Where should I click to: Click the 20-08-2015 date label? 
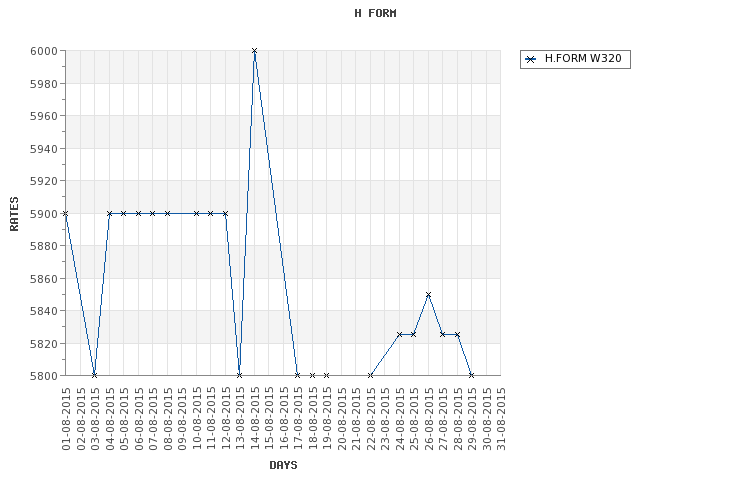342,419
